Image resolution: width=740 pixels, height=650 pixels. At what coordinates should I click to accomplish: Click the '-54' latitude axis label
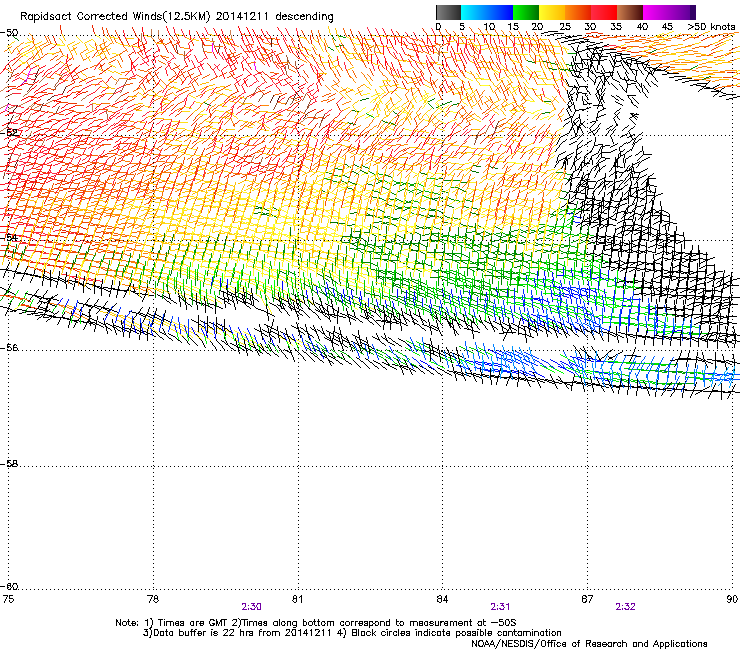[x=9, y=237]
